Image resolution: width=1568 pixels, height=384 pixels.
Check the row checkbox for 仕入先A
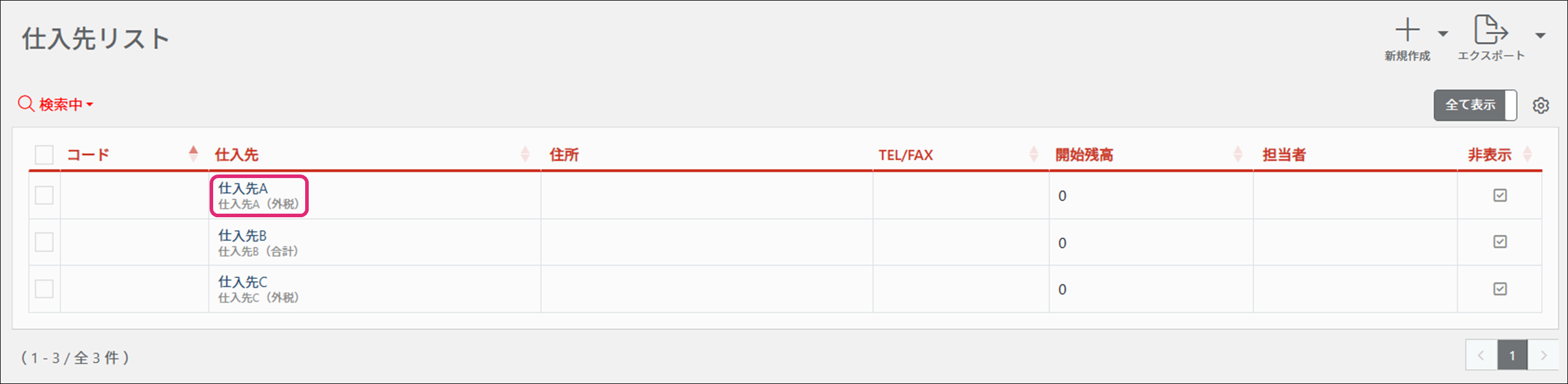pos(45,195)
